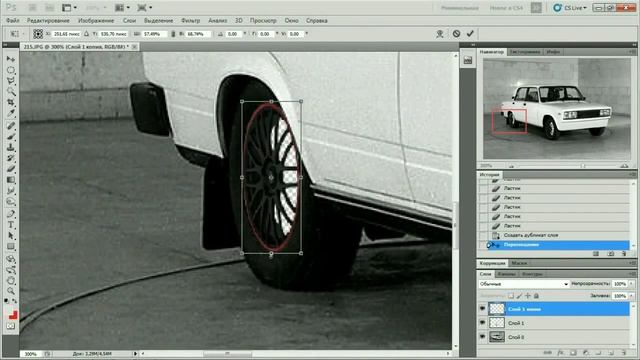Switch to the Маски tab
This screenshot has height=360, width=640.
coord(519,263)
